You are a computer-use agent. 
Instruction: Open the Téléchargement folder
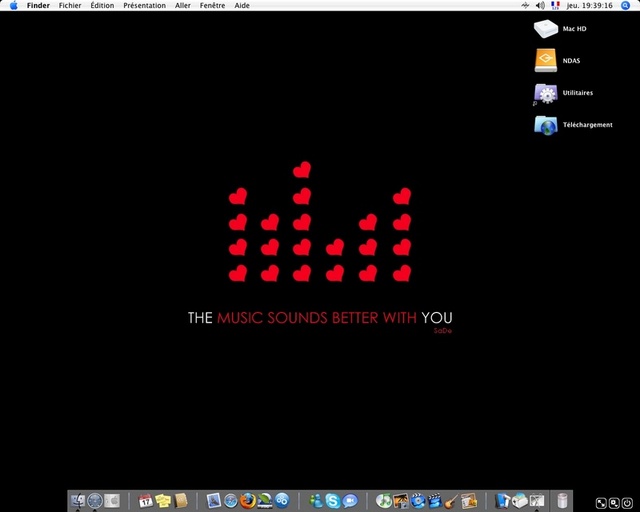coord(546,125)
